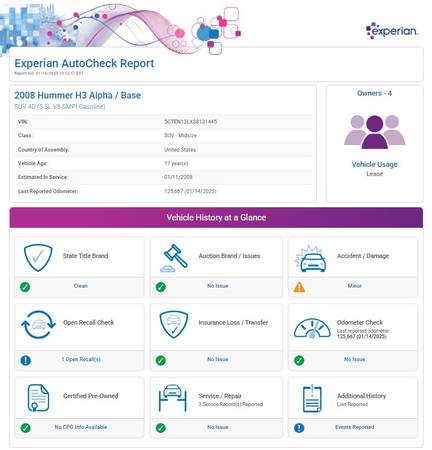This screenshot has width=432, height=450.
Task: Click the Experian logo
Action: pos(392,30)
